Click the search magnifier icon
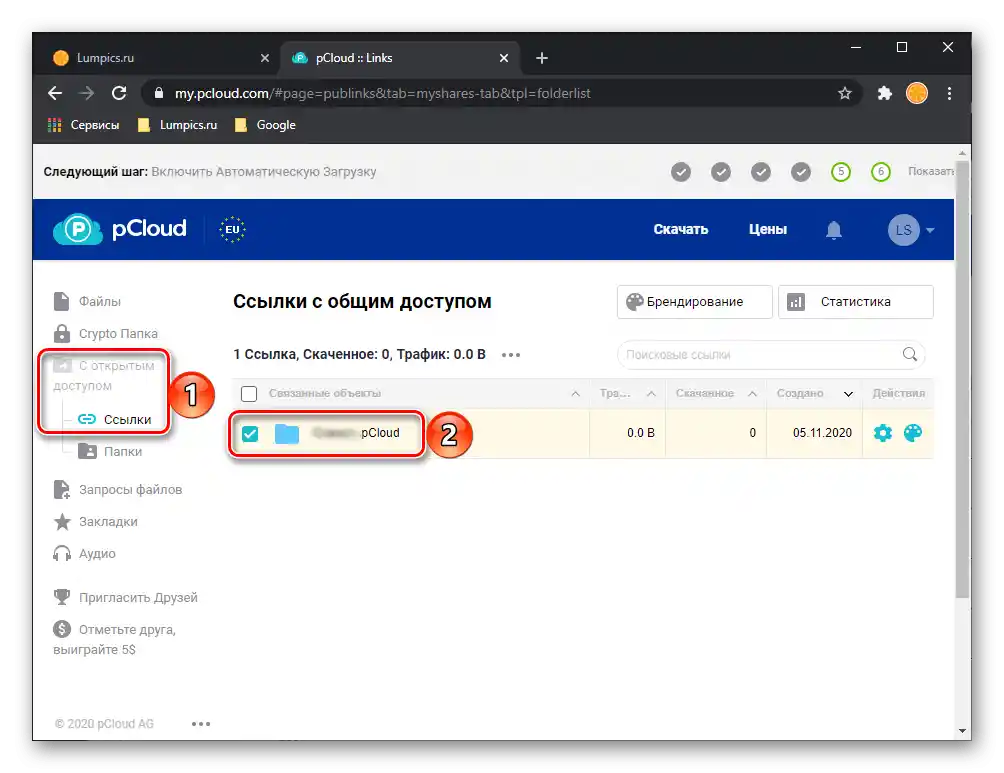This screenshot has height=773, width=1004. pyautogui.click(x=910, y=354)
